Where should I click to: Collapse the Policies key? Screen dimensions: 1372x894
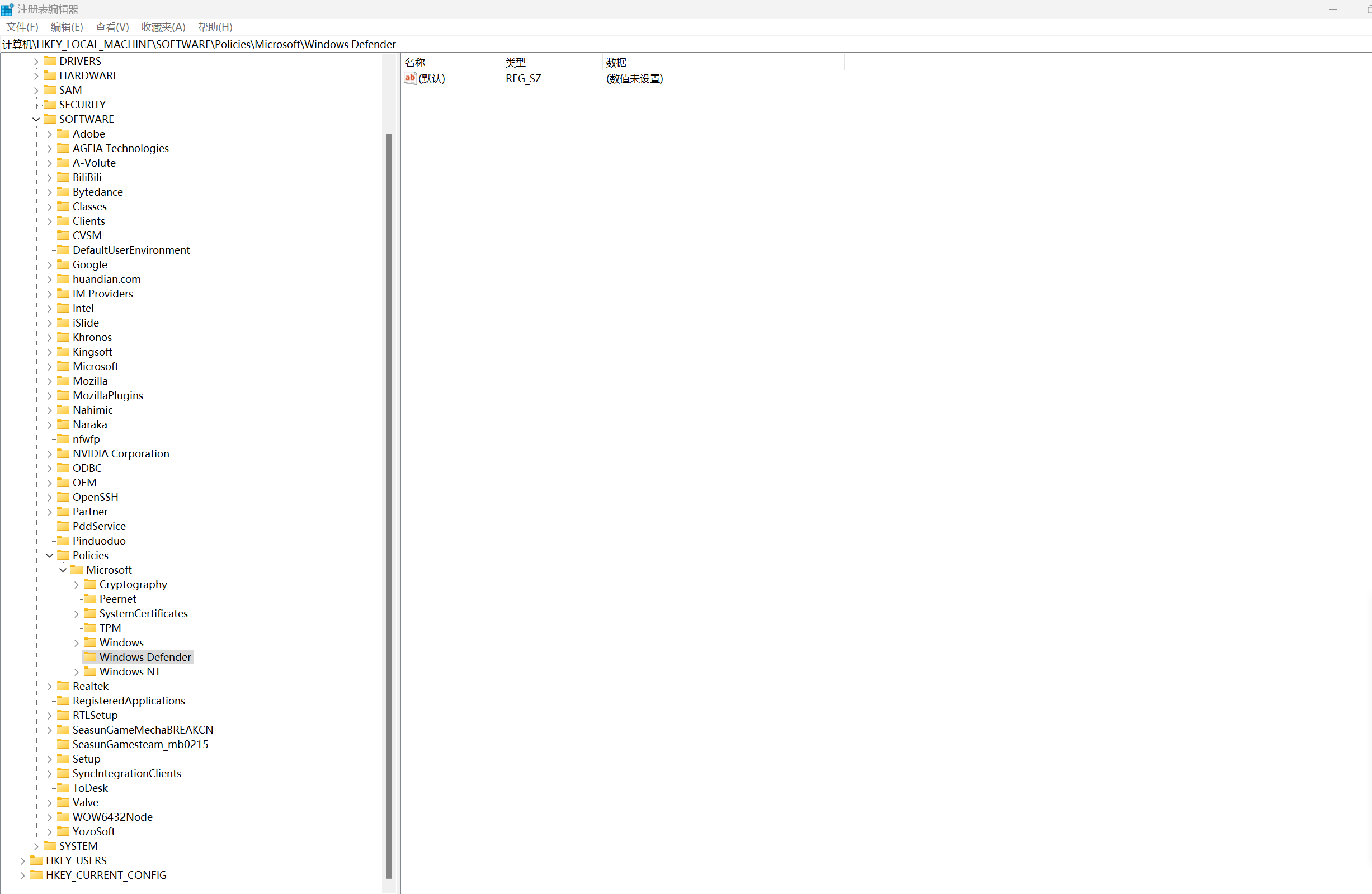50,555
